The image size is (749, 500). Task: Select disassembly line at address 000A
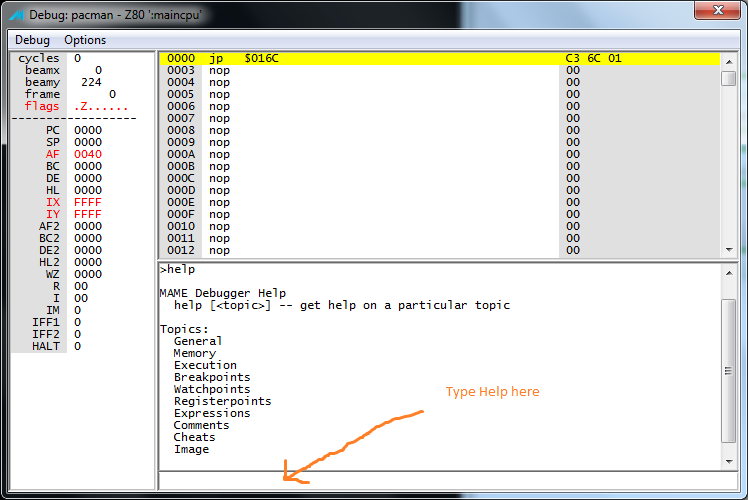pyautogui.click(x=439, y=154)
